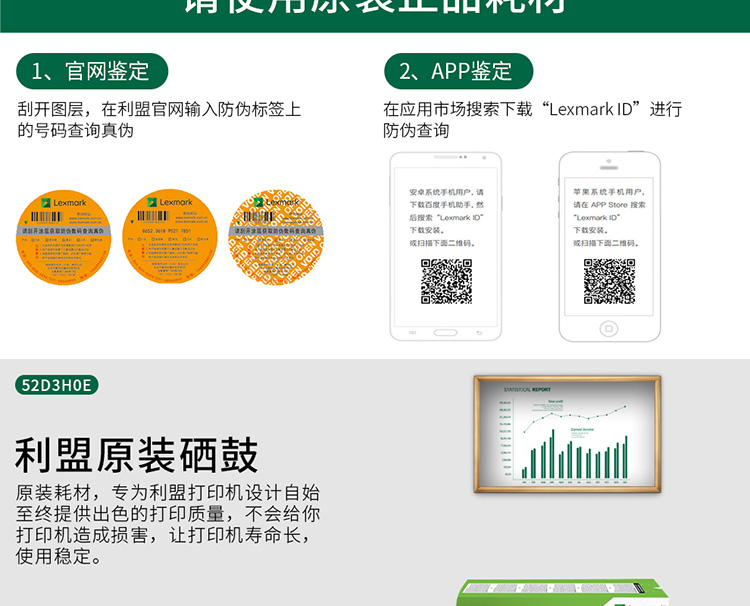This screenshot has width=750, height=606.
Task: Click the 利盟原装硒鼓 product title
Action: (137, 455)
